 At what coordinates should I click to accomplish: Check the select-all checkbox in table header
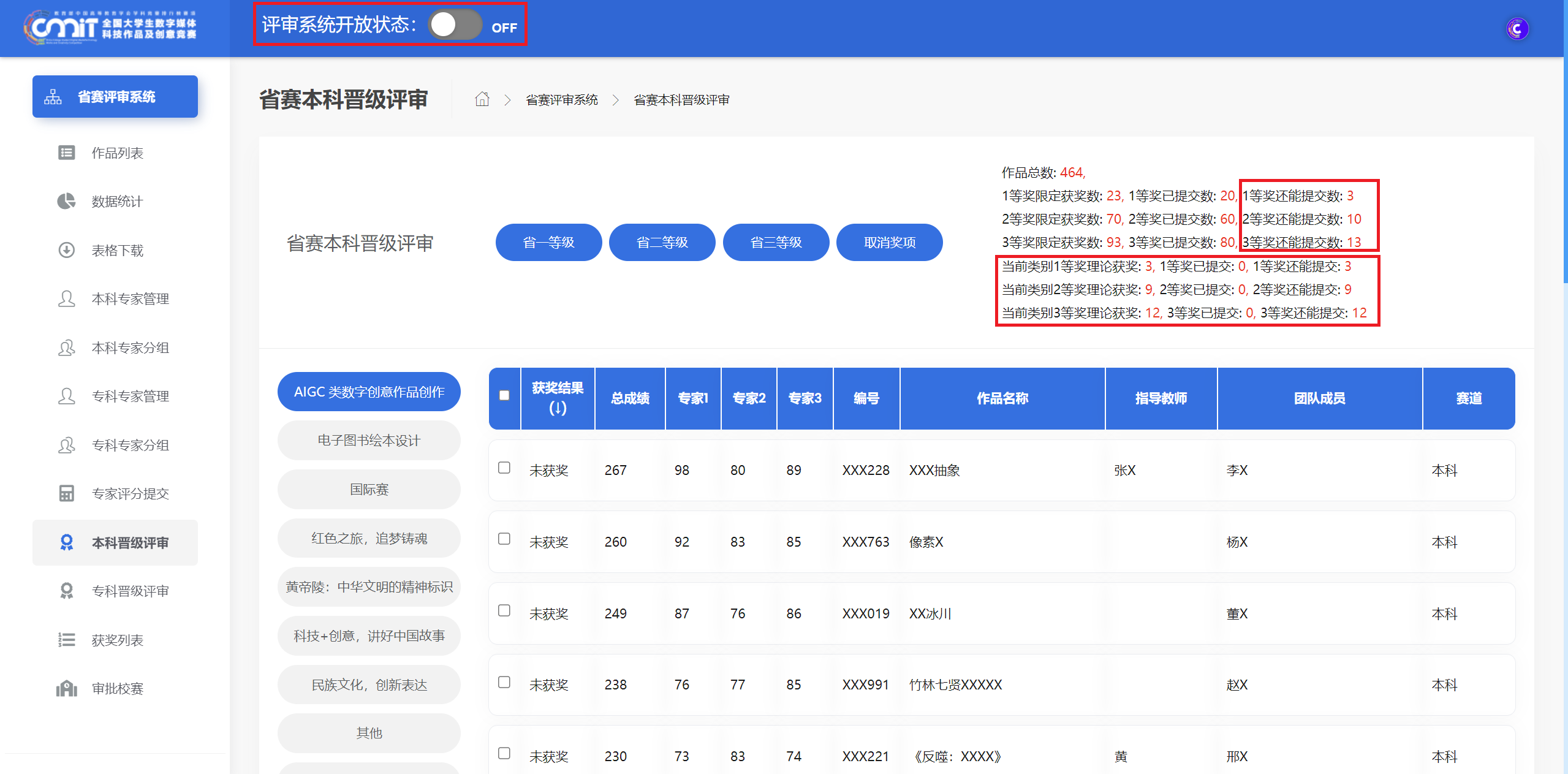point(504,396)
